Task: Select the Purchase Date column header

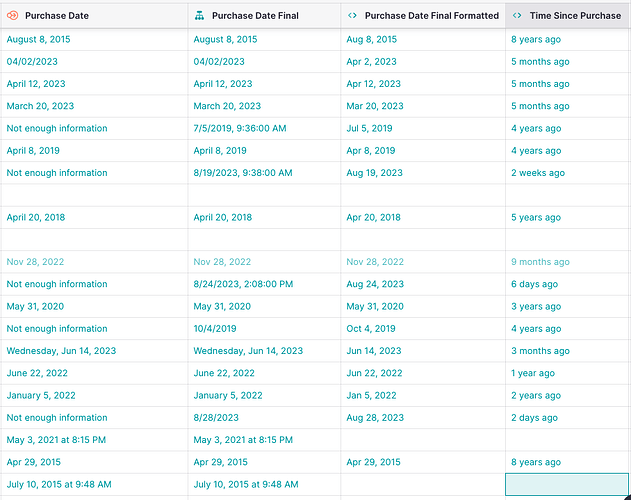Action: pos(94,16)
